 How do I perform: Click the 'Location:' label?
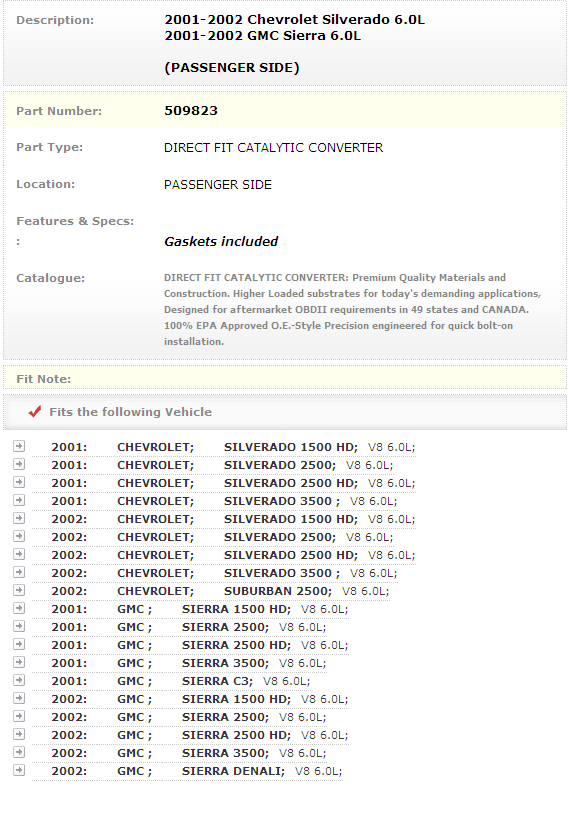[x=45, y=184]
